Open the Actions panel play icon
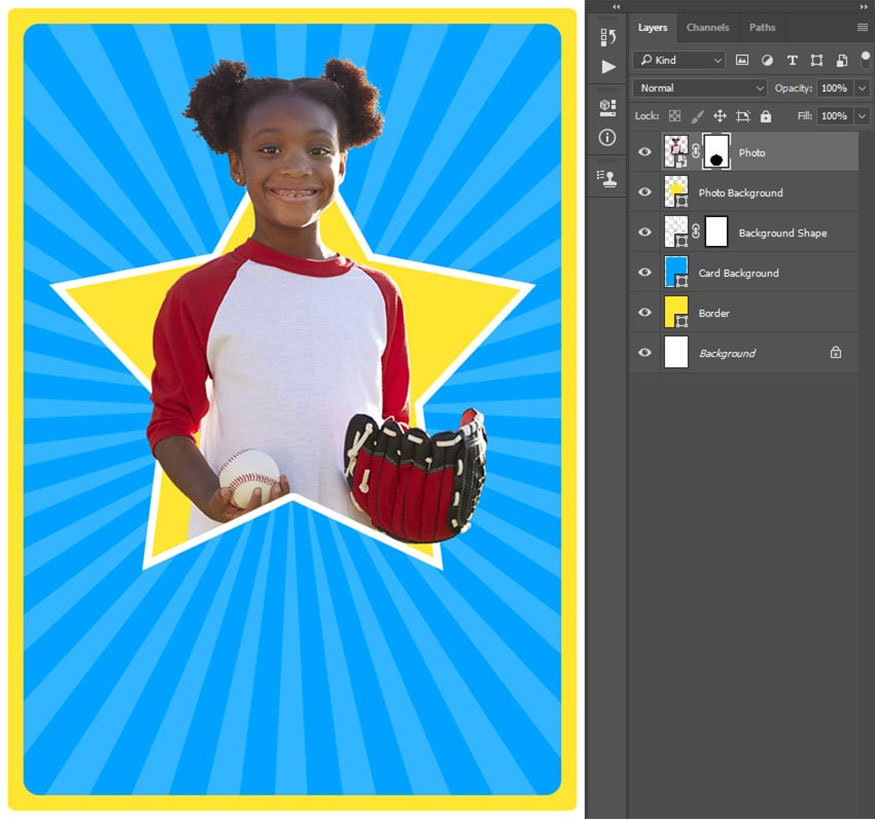The height and width of the screenshot is (819, 875). (608, 67)
